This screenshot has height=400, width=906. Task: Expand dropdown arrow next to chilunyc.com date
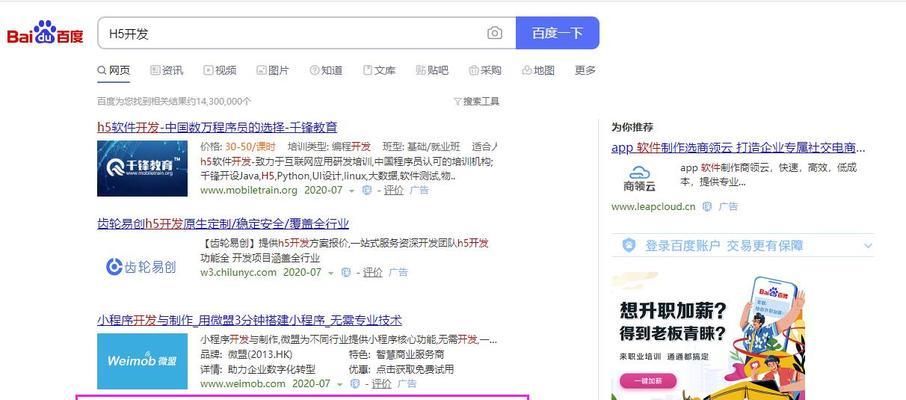pos(331,273)
